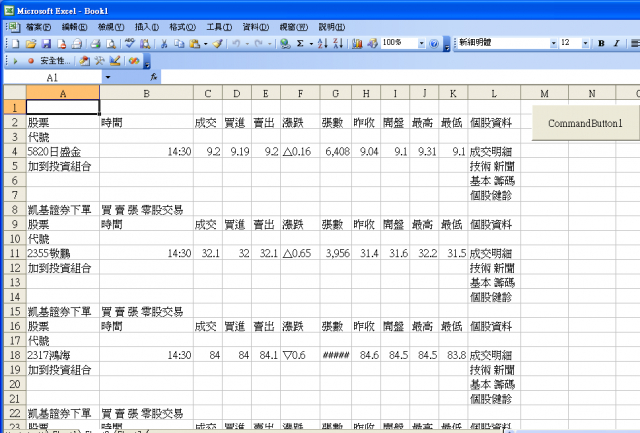Click the Open file folder icon
Screen dimensions: 640x433
[31, 43]
